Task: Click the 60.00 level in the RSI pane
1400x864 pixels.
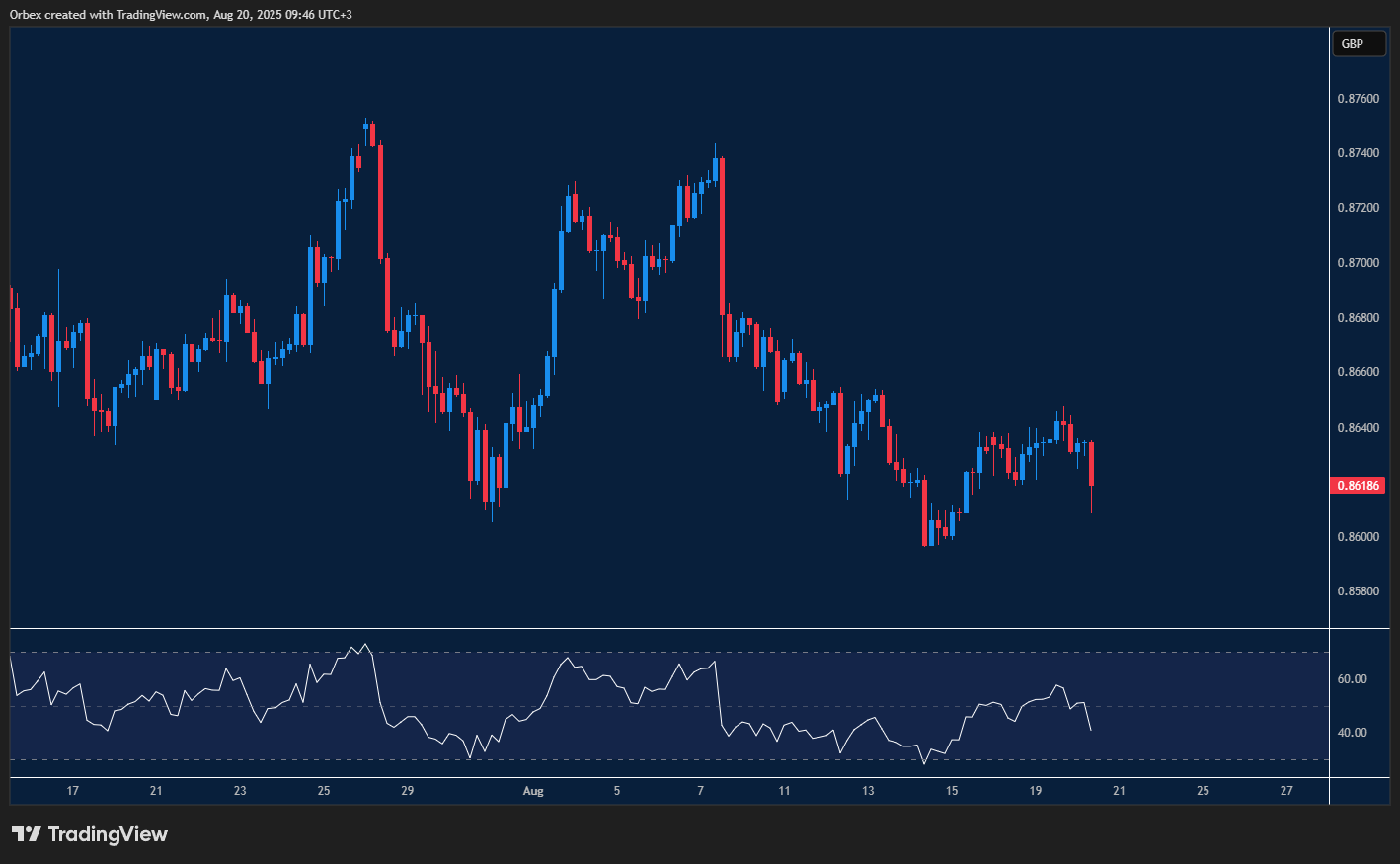Action: (x=1351, y=678)
